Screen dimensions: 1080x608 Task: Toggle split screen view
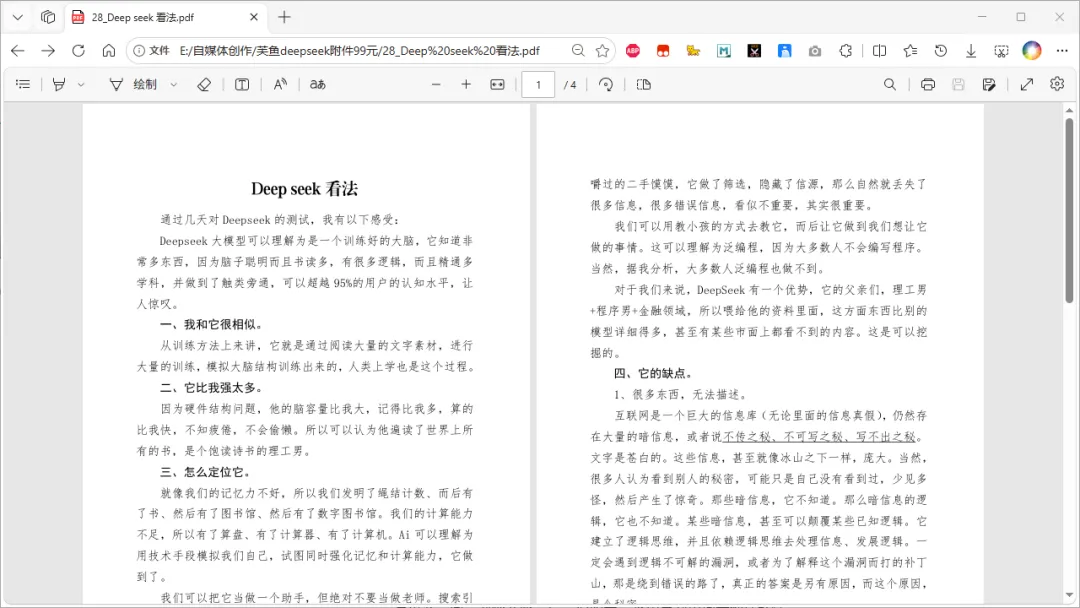point(880,50)
